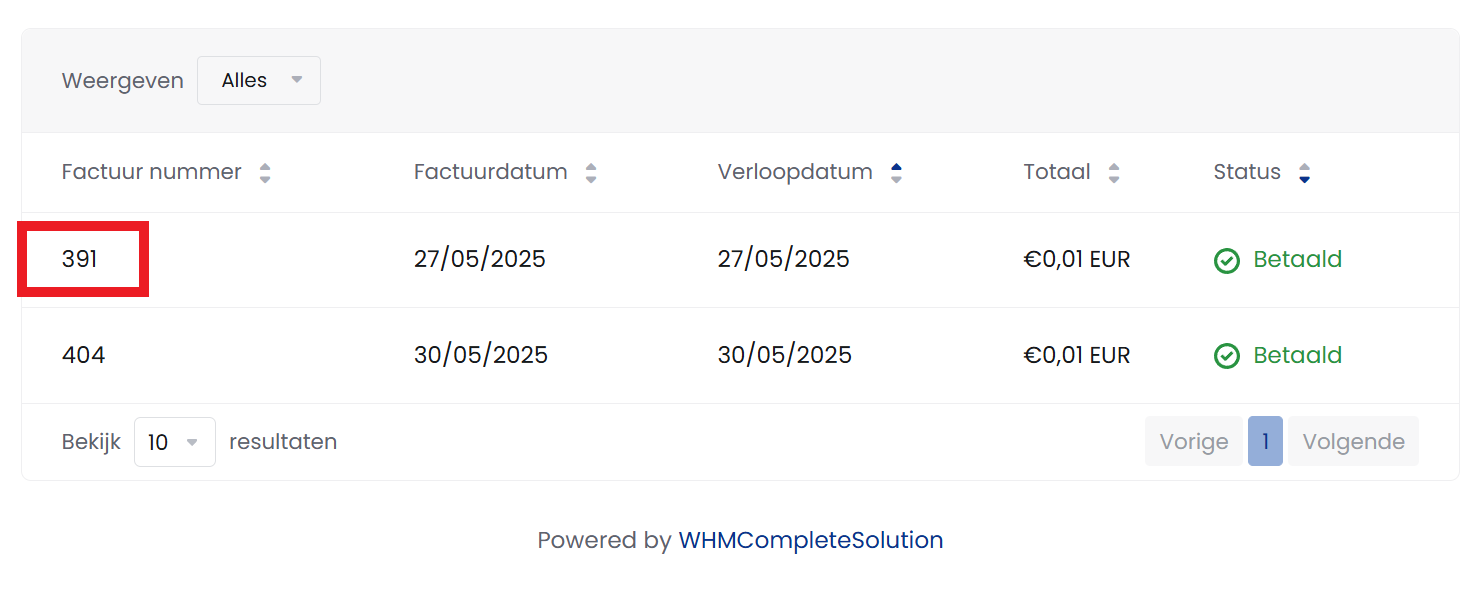
Task: Click paid checkmark icon on invoice 404
Action: 1226,356
